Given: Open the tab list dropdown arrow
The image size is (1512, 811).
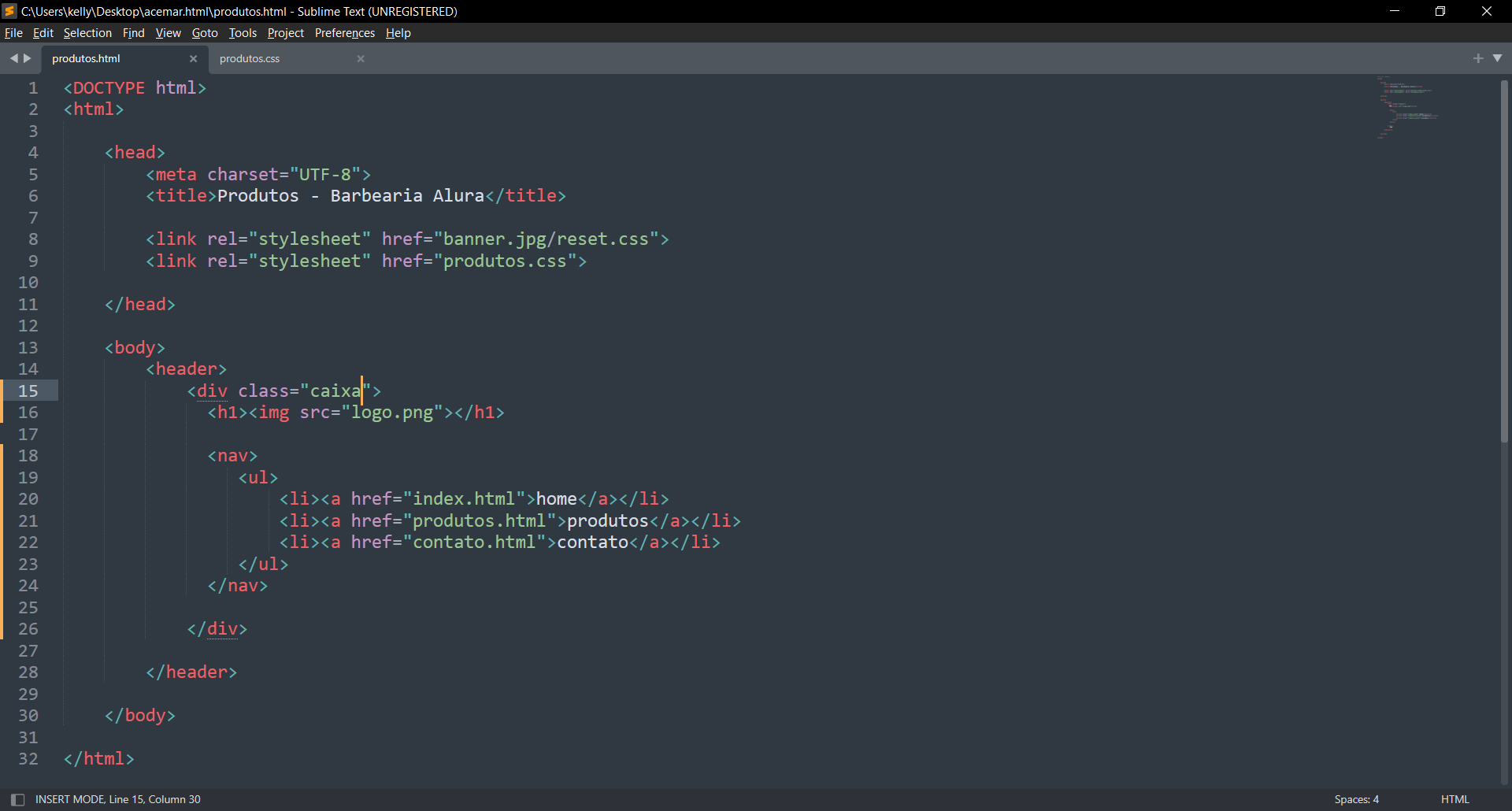Looking at the screenshot, I should click(1497, 58).
